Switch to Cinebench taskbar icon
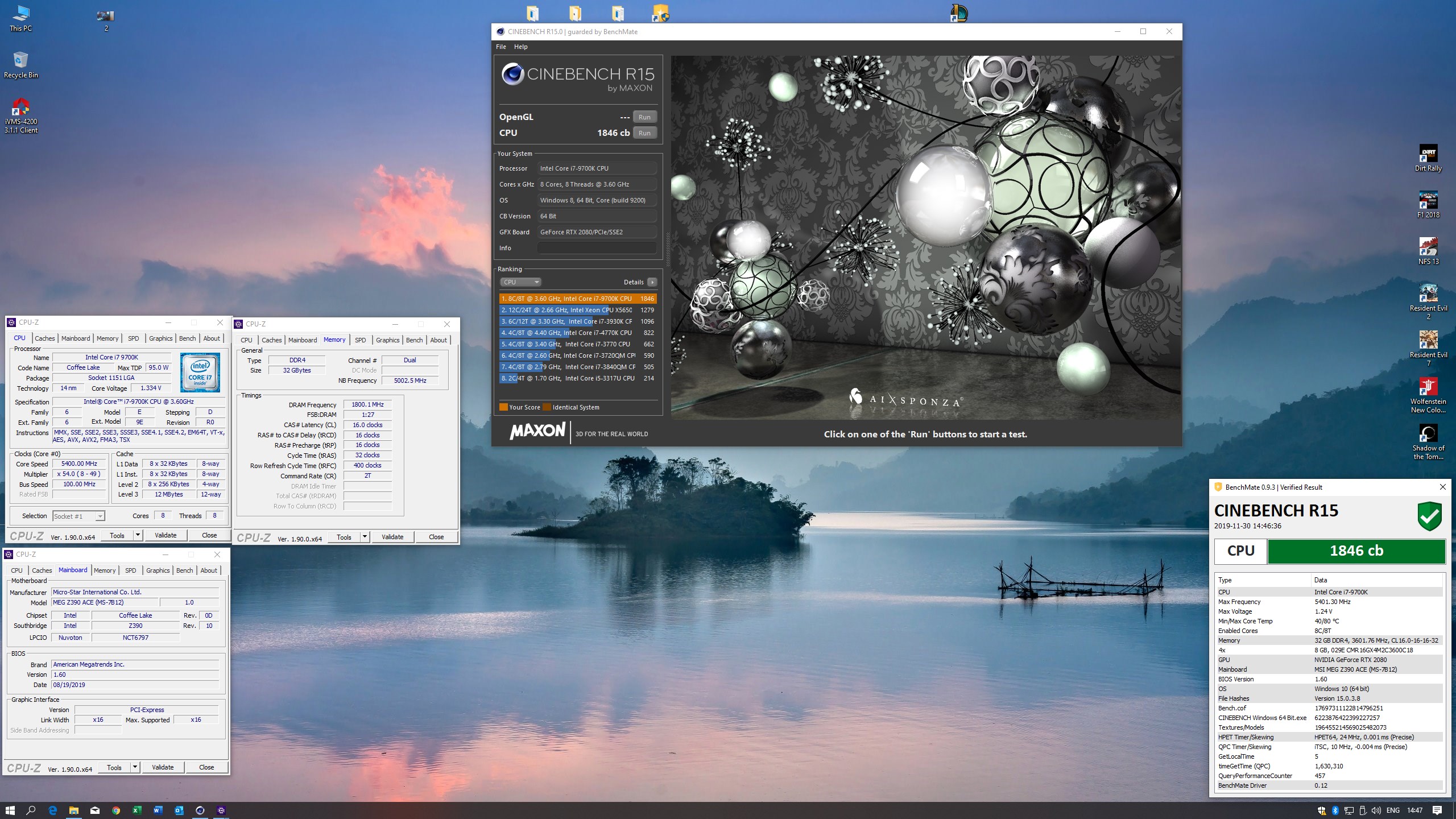The image size is (1456, 819). [200, 810]
